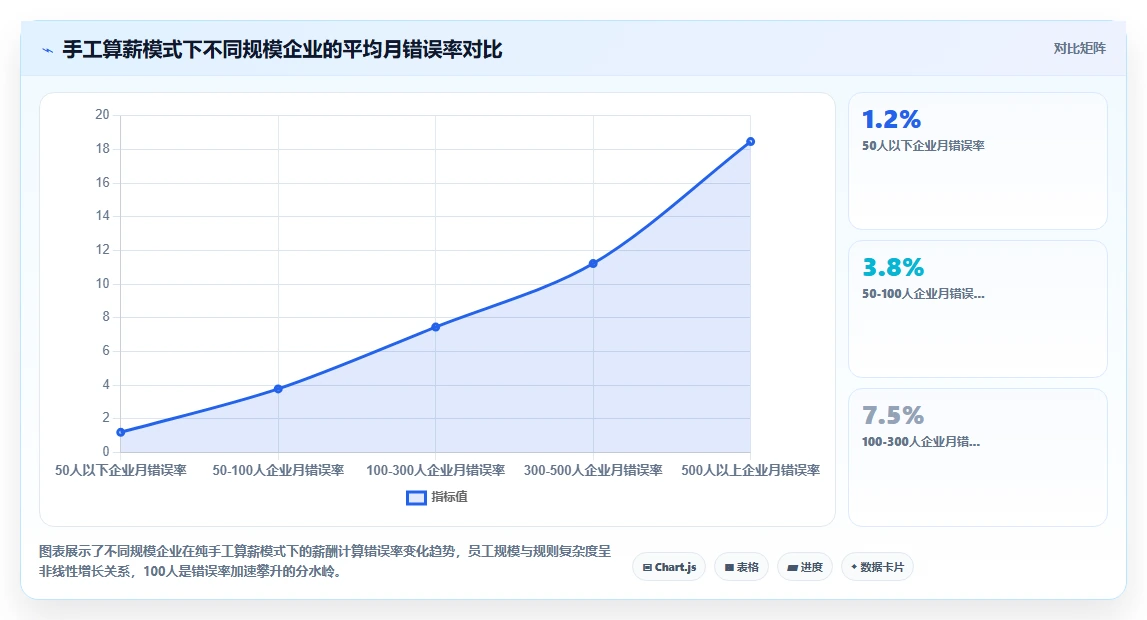Click the data point for 50-100人企业
1147x620 pixels.
click(278, 389)
